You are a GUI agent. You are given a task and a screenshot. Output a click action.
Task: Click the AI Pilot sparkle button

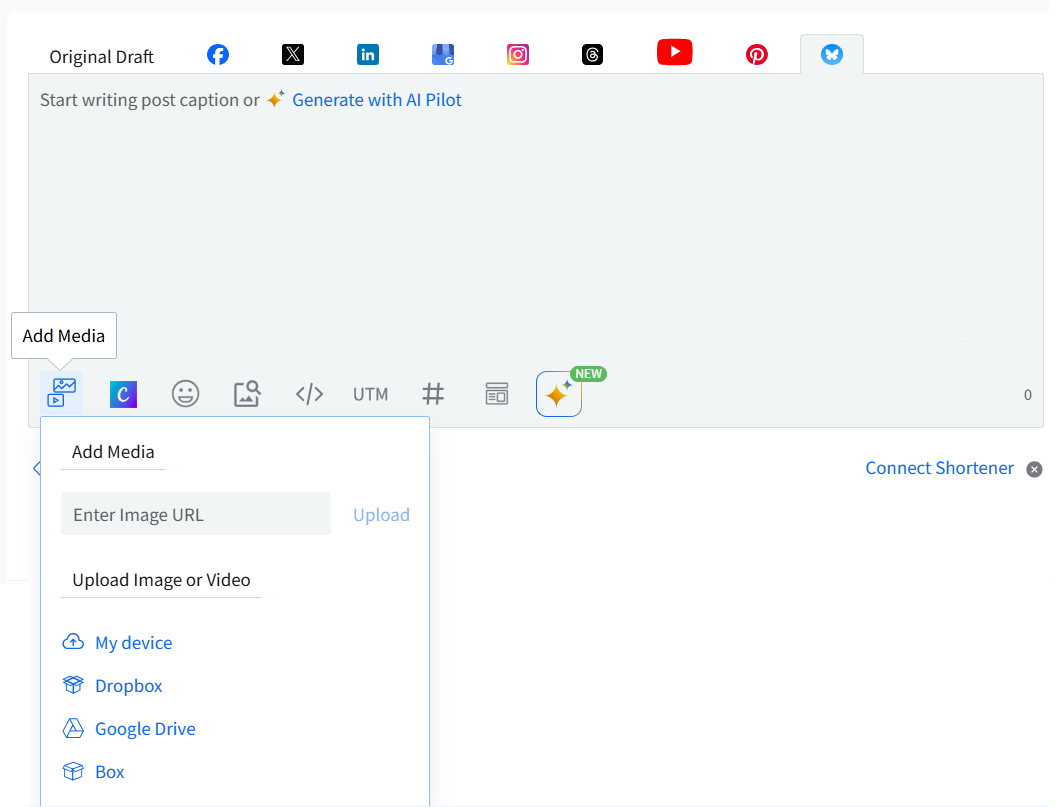558,394
